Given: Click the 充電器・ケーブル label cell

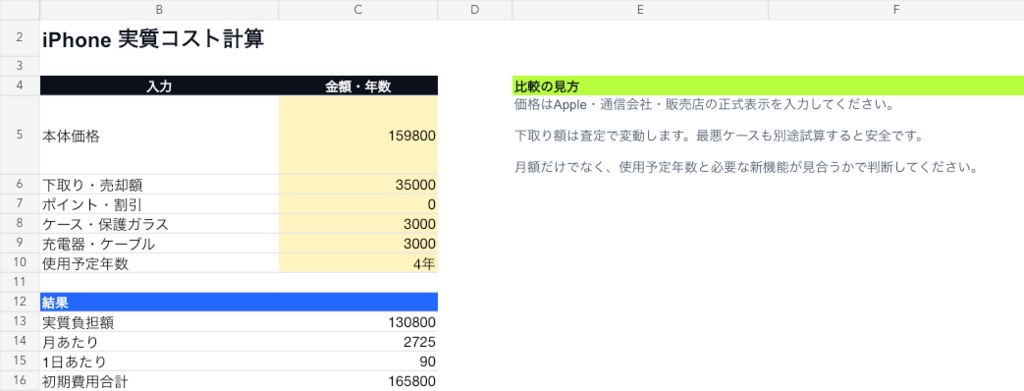Looking at the screenshot, I should pyautogui.click(x=159, y=243).
